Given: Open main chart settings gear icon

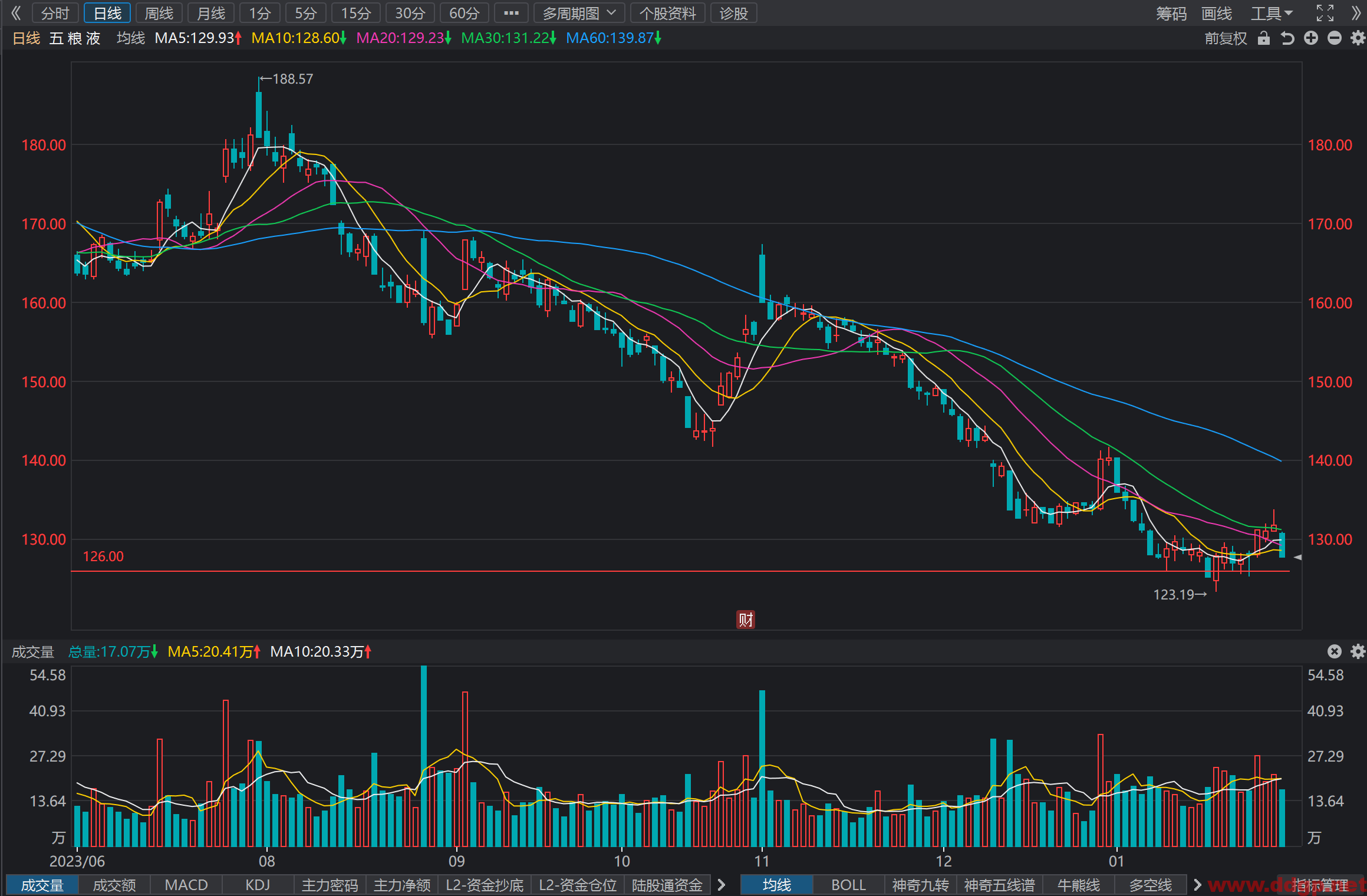Looking at the screenshot, I should click(1358, 38).
